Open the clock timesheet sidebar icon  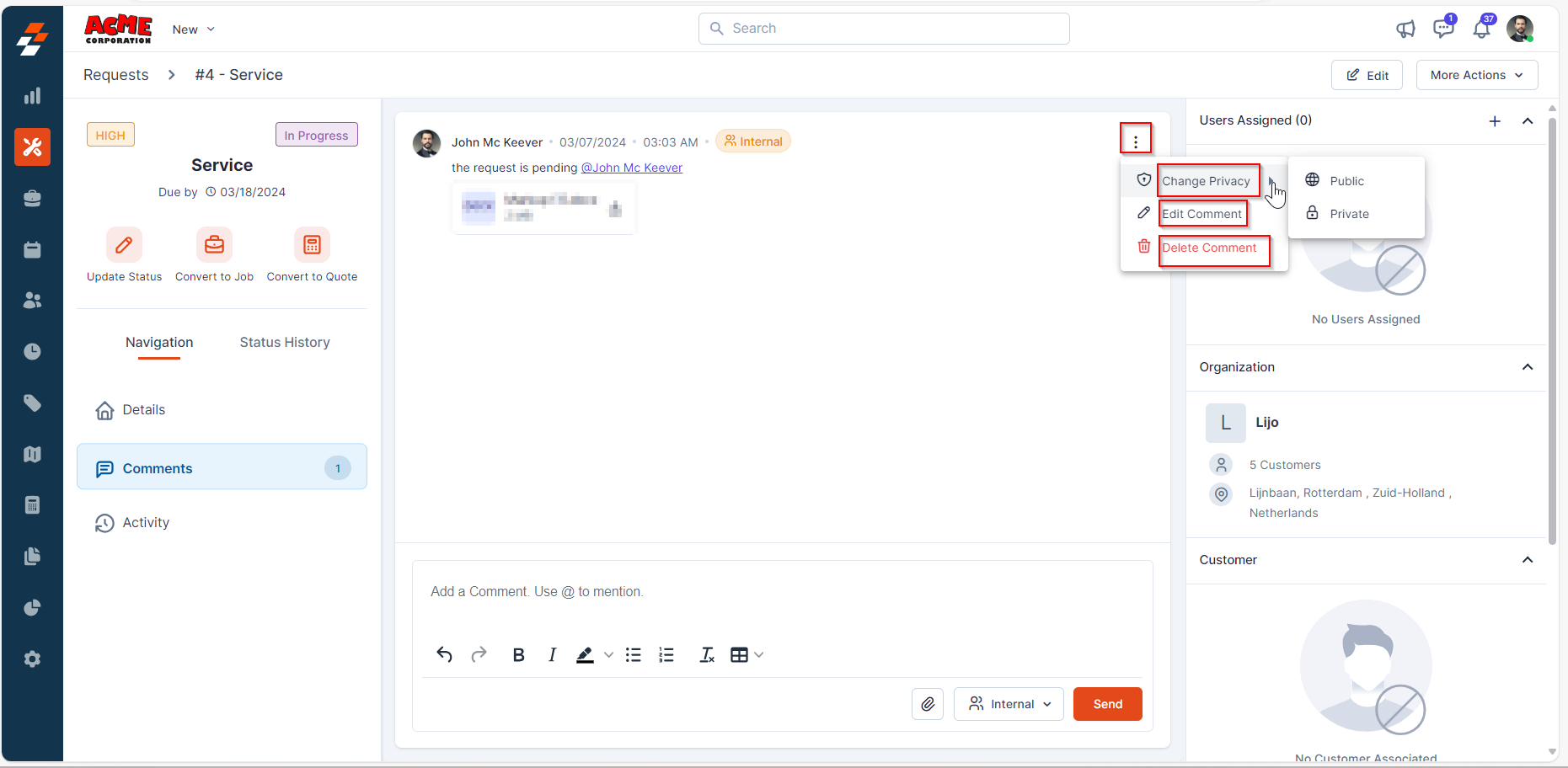(32, 352)
